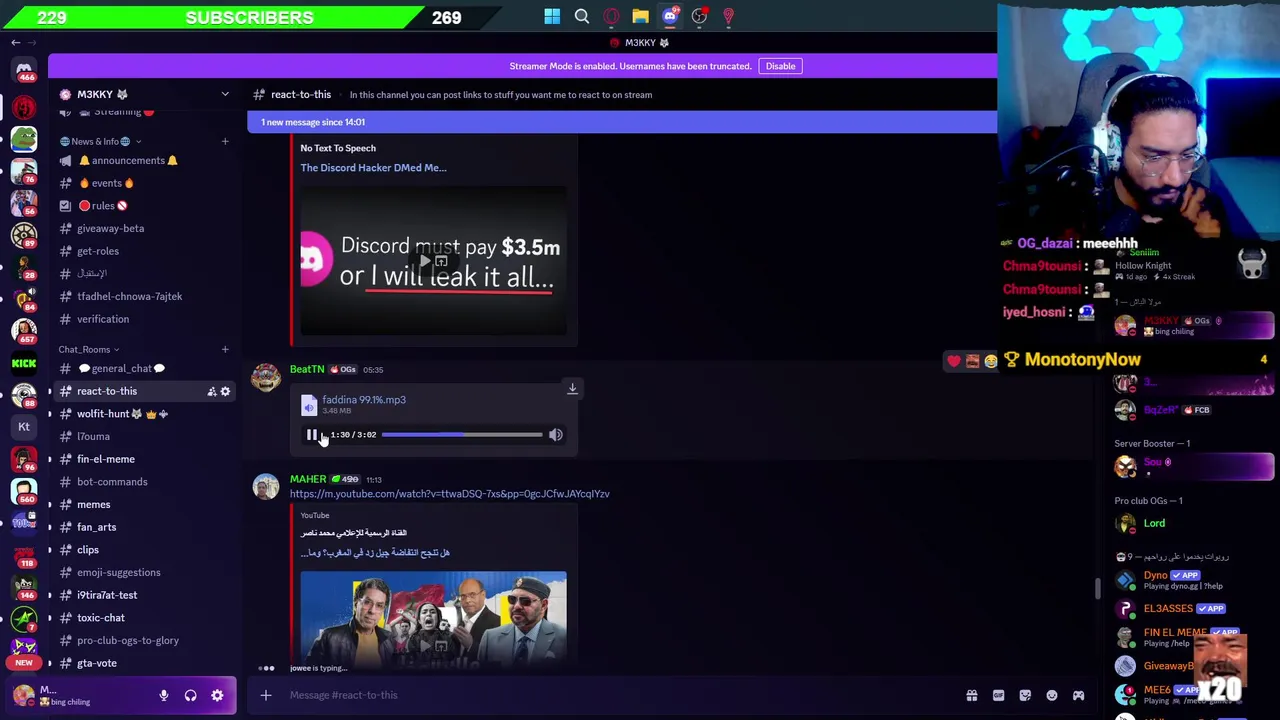Open the attachment plus button in message bar
1280x720 pixels.
266,695
